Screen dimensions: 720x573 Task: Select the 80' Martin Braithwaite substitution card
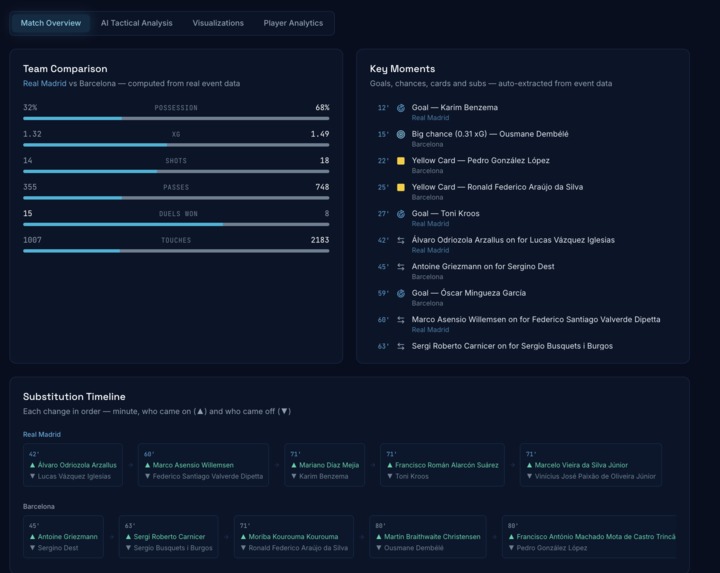pos(428,536)
